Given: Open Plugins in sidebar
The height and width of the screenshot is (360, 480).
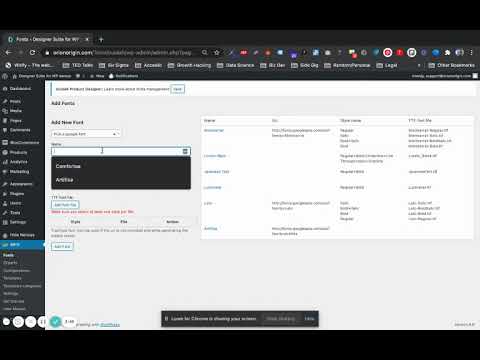Looking at the screenshot, I should click(x=17, y=194).
